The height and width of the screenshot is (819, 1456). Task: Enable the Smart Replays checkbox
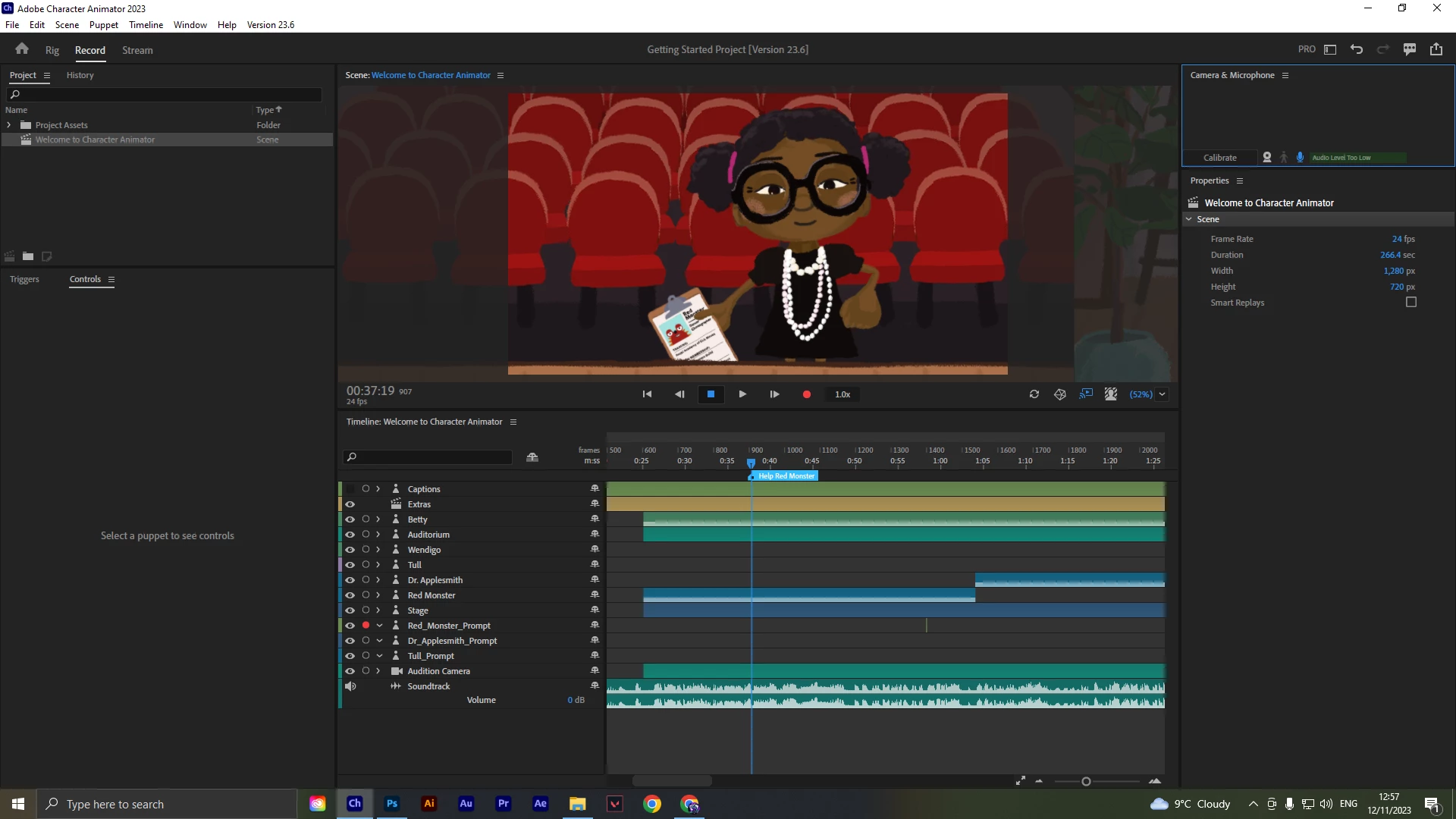[x=1410, y=303]
